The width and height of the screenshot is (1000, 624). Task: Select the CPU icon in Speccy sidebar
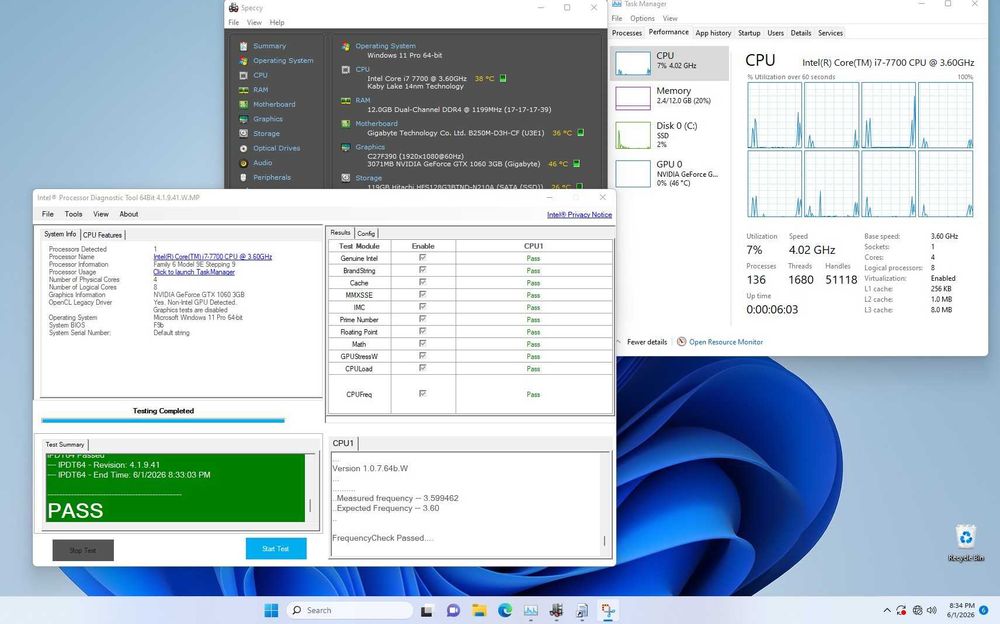click(243, 75)
